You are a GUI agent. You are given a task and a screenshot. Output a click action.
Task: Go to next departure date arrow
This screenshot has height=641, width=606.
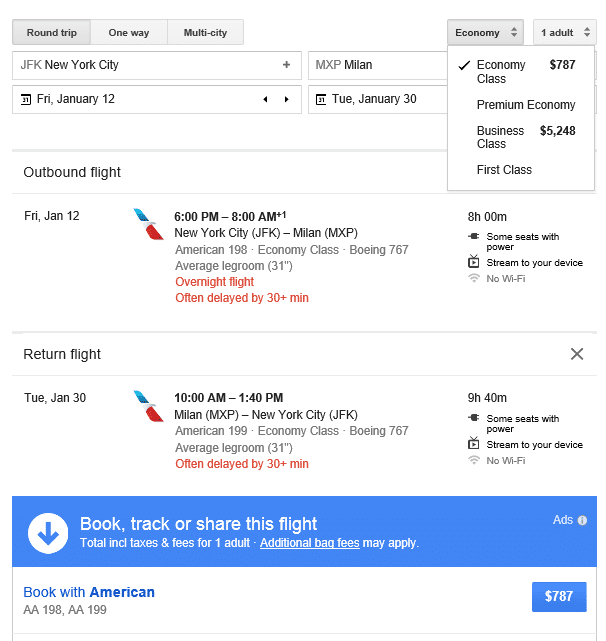[x=287, y=99]
